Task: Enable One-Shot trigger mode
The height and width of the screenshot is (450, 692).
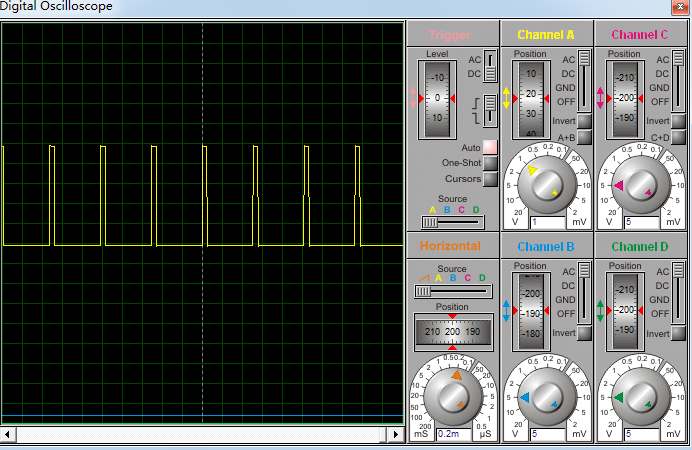Action: (490, 163)
